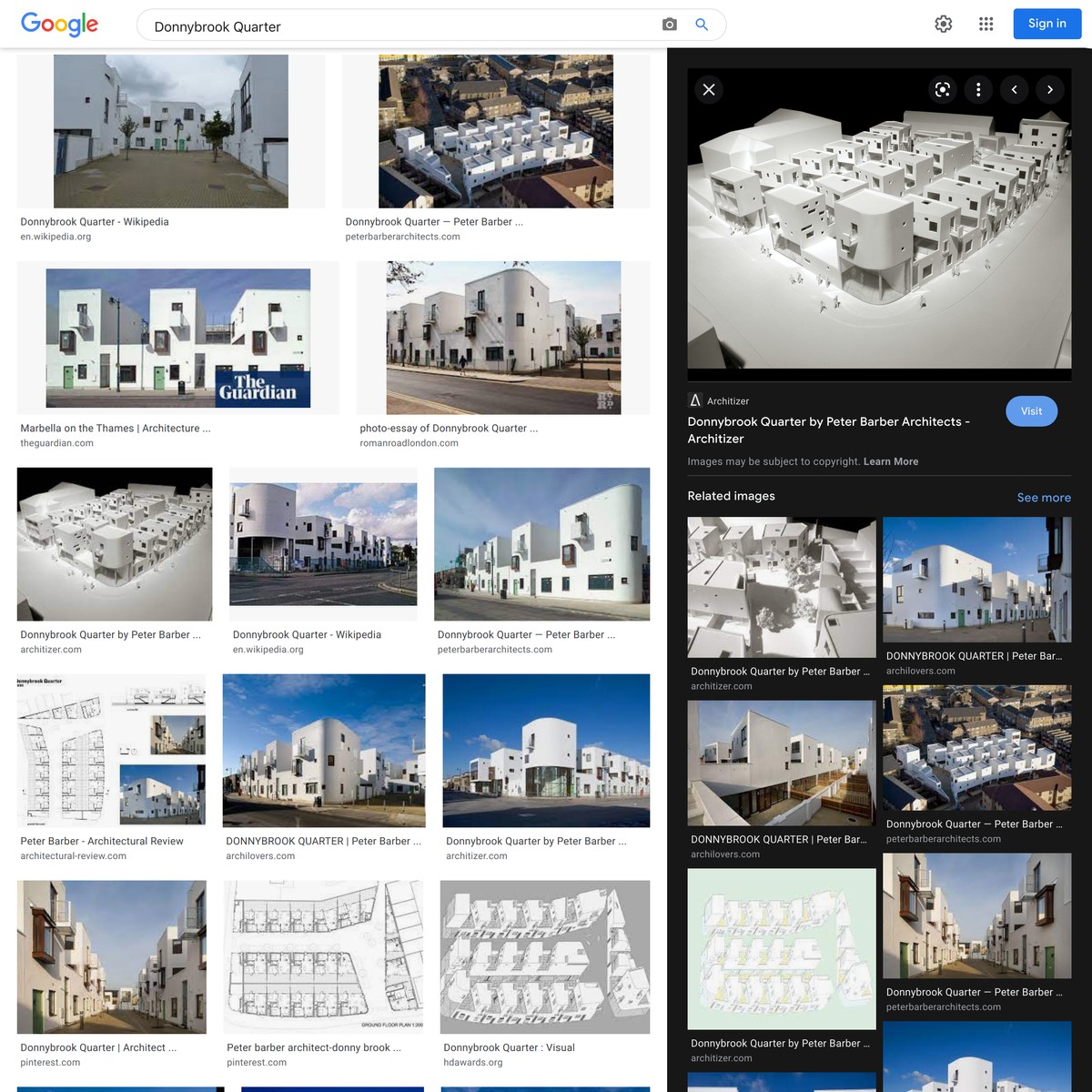
Task: Go to the previous image with the left arrow
Action: tap(1014, 89)
